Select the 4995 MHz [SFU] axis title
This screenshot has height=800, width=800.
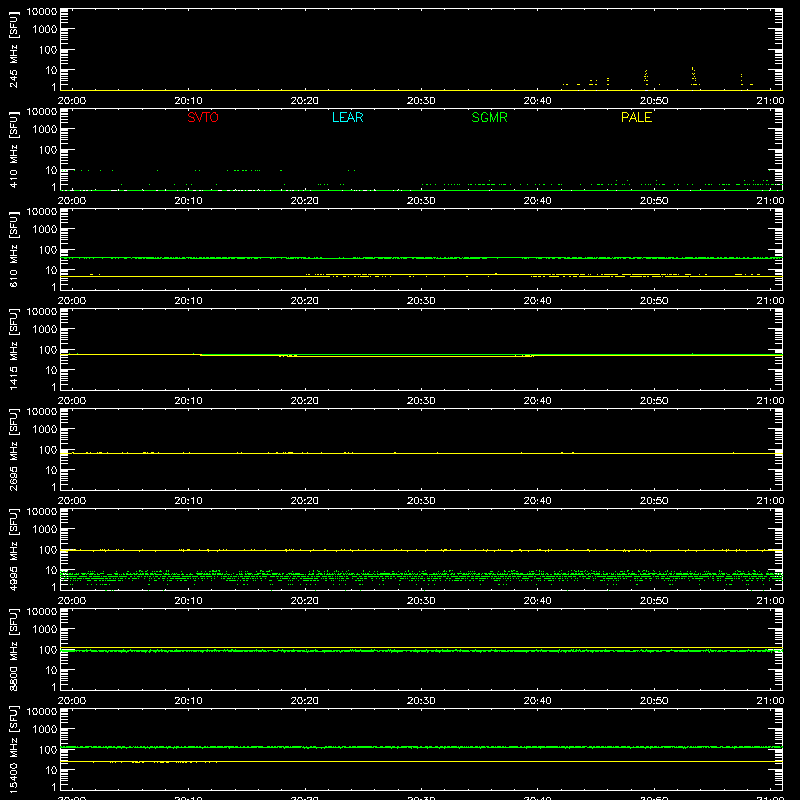tap(13, 550)
